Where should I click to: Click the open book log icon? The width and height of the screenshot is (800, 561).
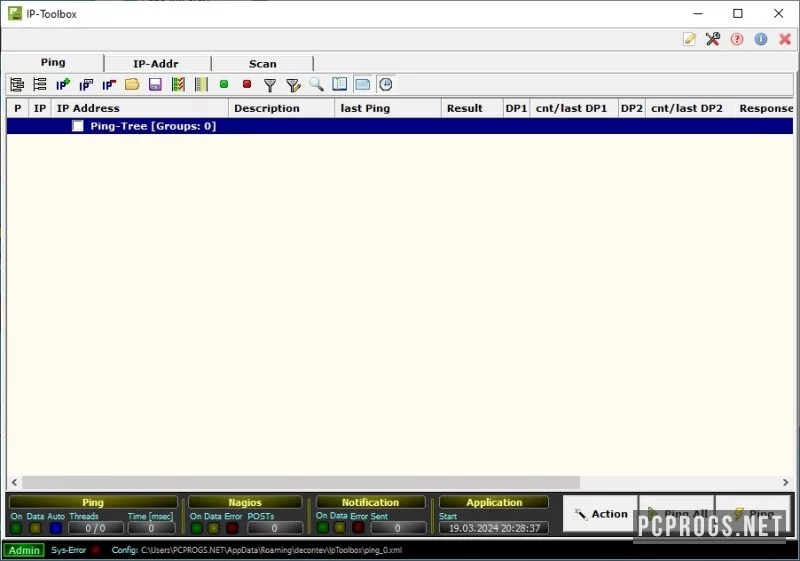[339, 85]
